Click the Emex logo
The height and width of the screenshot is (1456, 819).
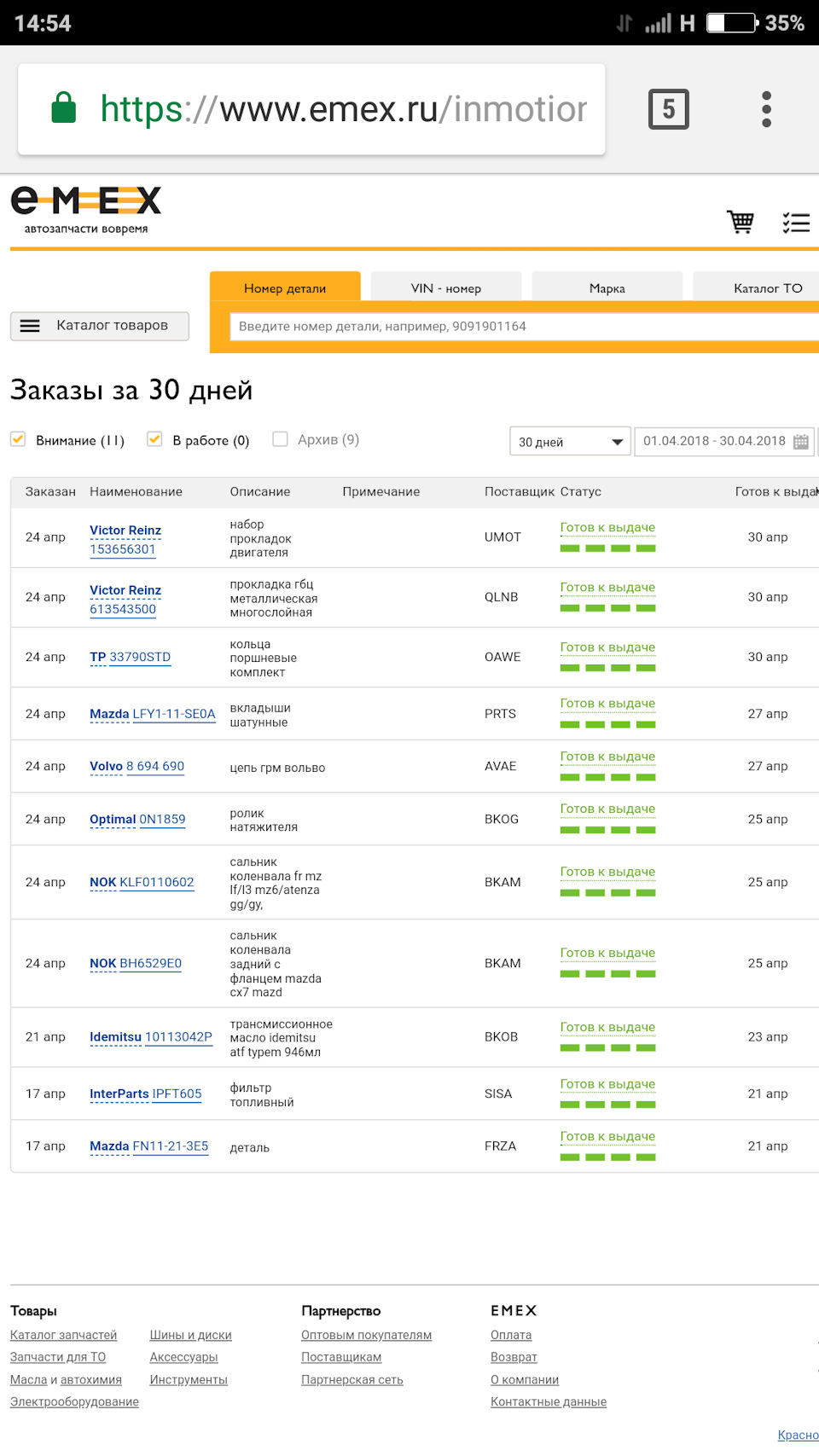(85, 210)
